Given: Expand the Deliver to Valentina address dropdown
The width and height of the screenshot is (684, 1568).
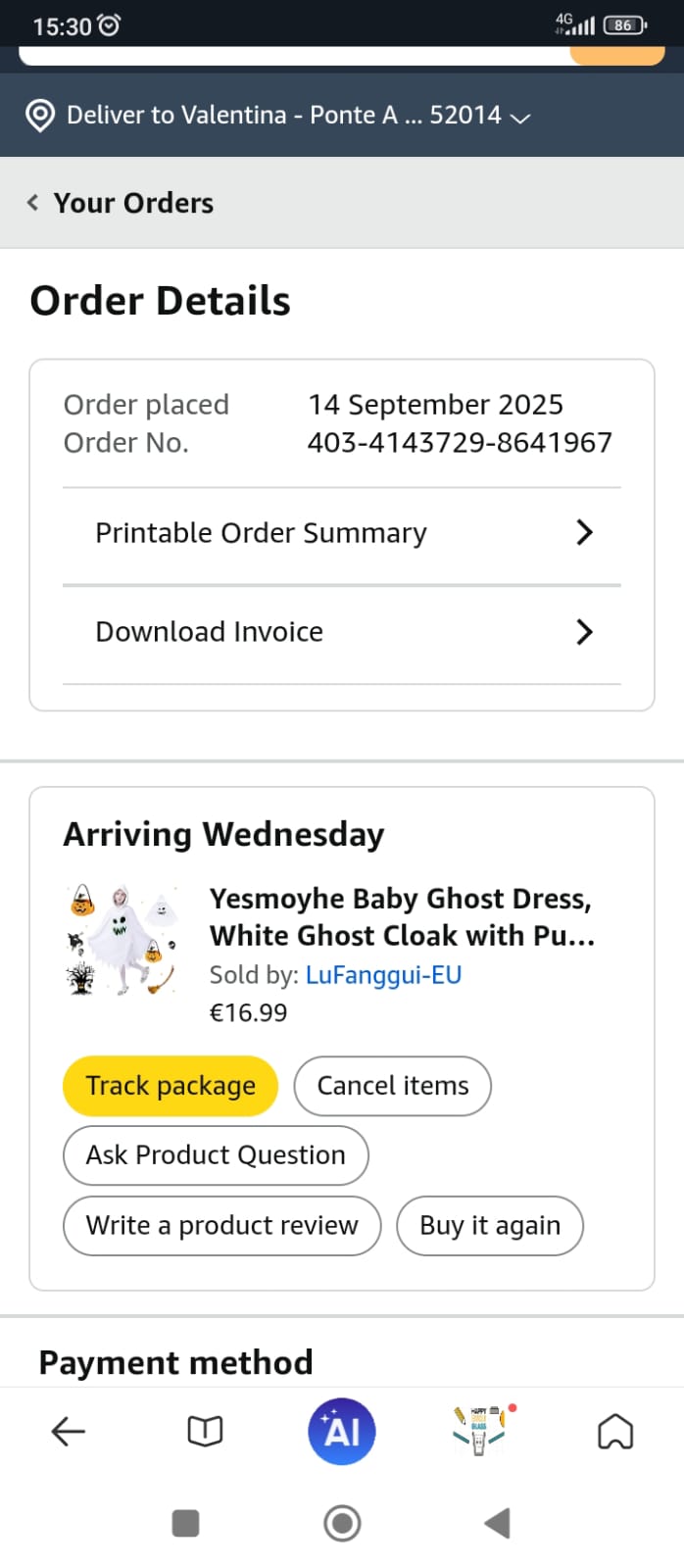Looking at the screenshot, I should (x=520, y=118).
